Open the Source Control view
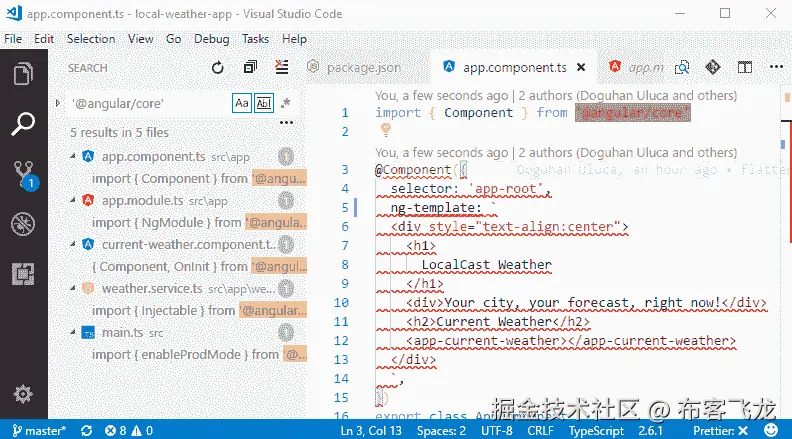The image size is (792, 439). tap(24, 175)
